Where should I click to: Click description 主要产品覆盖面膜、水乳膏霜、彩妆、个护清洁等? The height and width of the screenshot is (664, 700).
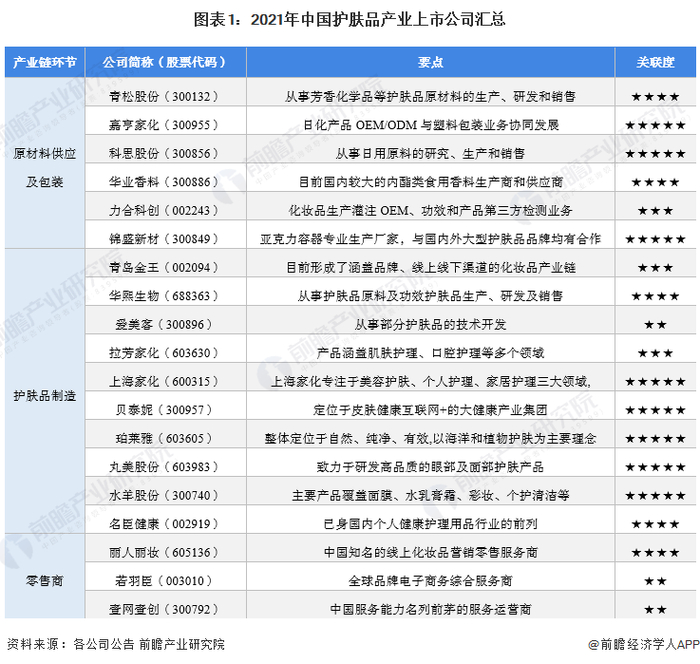(431, 495)
